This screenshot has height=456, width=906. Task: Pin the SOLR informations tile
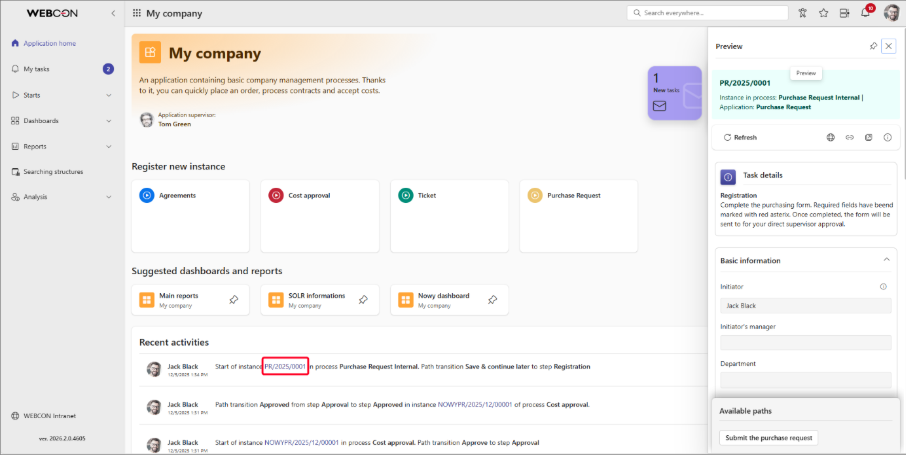(x=363, y=299)
